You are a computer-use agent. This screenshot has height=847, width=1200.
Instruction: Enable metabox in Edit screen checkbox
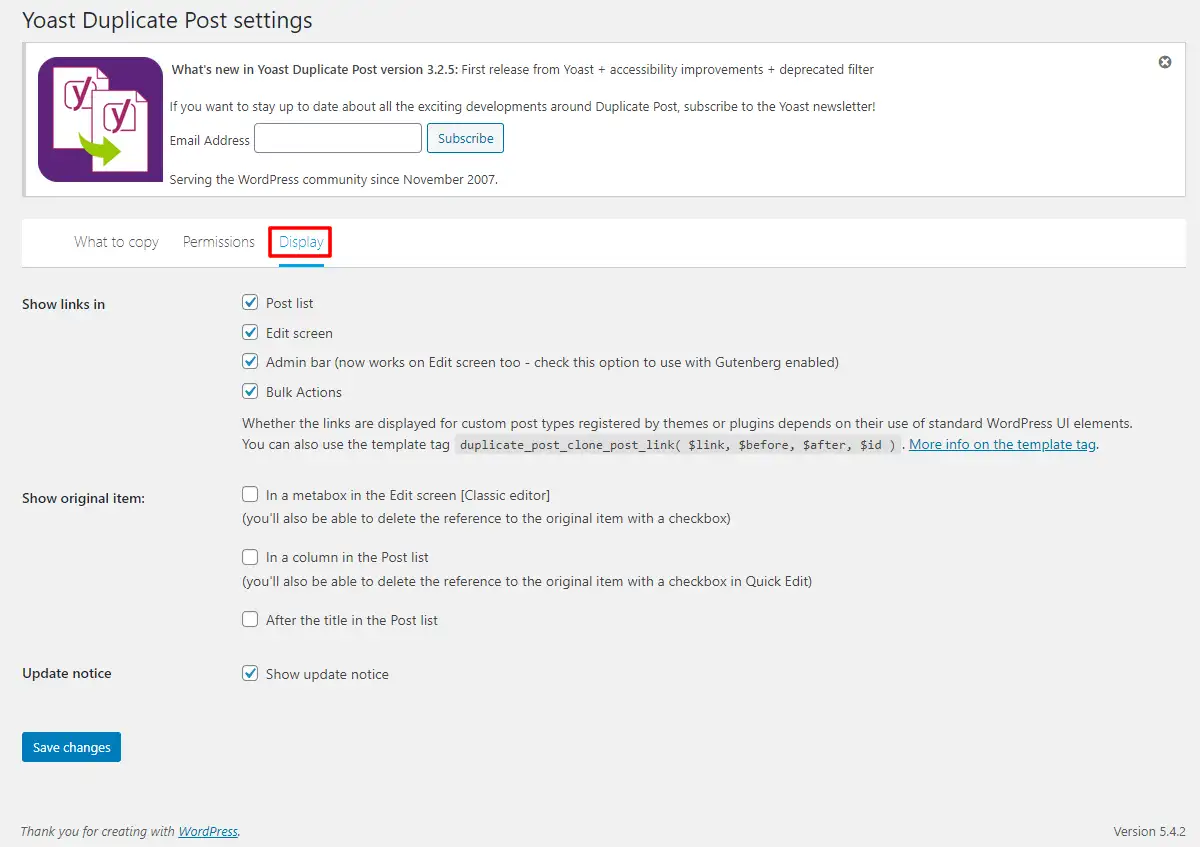pyautogui.click(x=250, y=495)
